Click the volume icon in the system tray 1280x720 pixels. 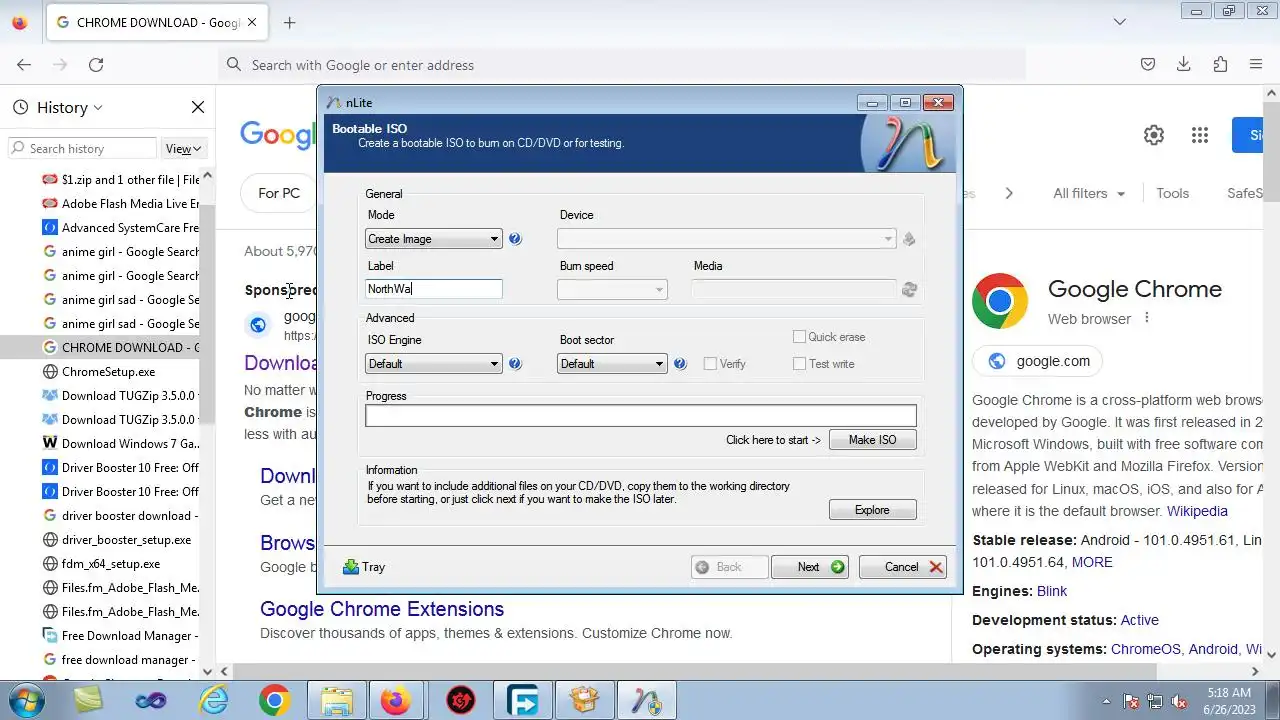pyautogui.click(x=1180, y=701)
